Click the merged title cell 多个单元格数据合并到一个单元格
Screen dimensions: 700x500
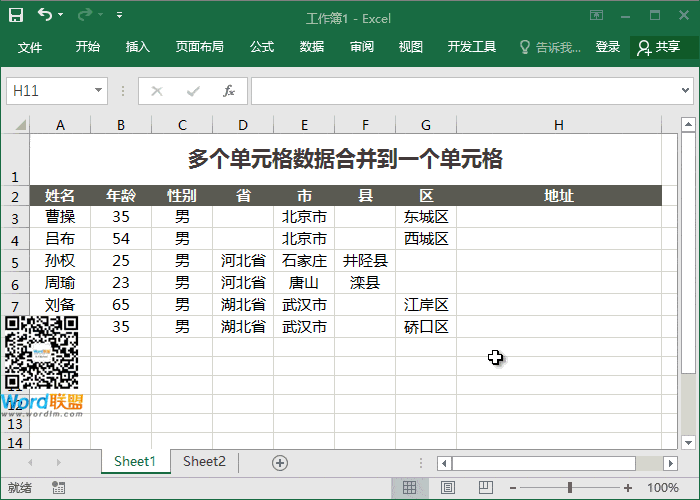click(x=346, y=159)
